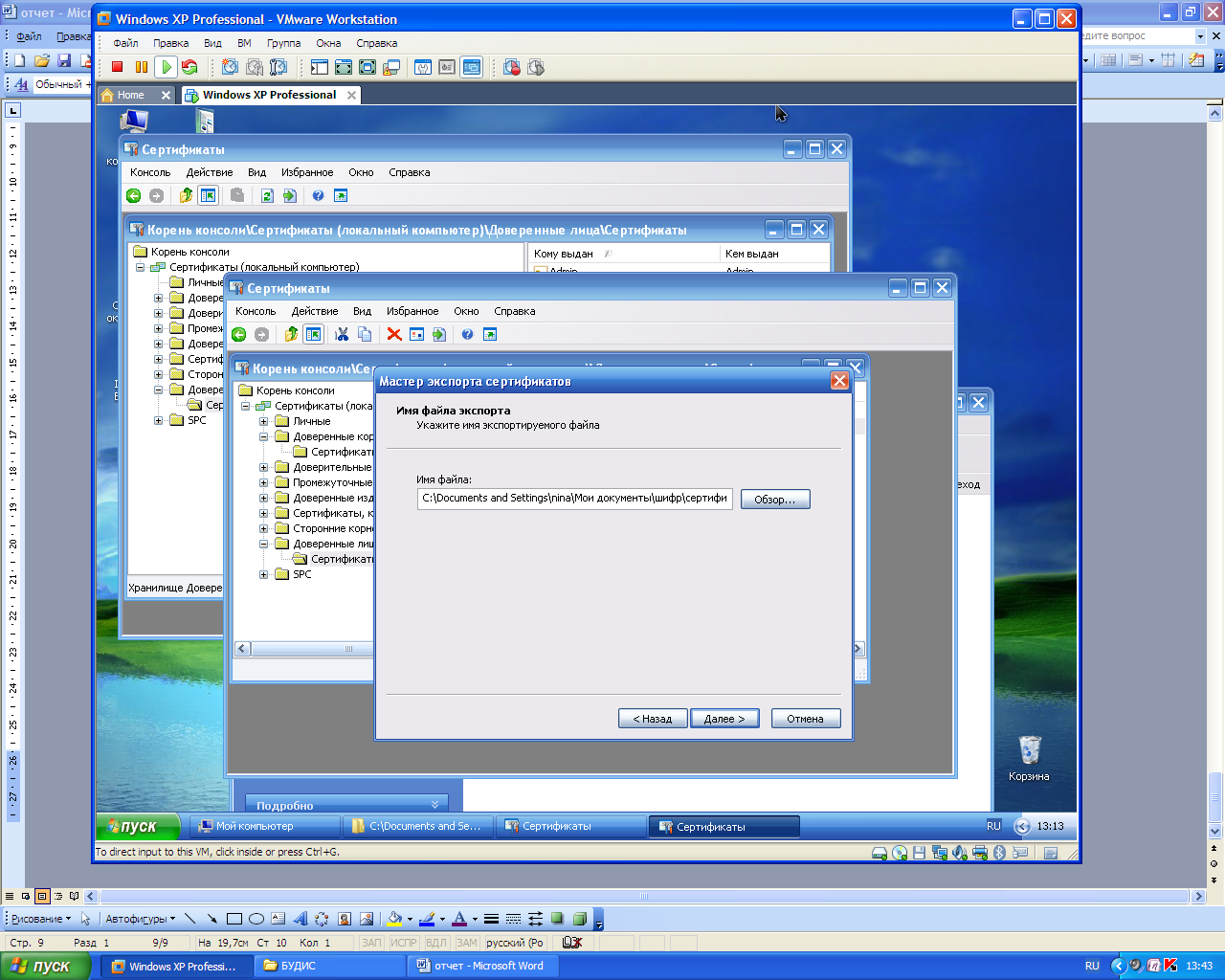Viewport: 1225px width, 980px height.
Task: Click Отмена button in export wizard
Action: click(806, 719)
